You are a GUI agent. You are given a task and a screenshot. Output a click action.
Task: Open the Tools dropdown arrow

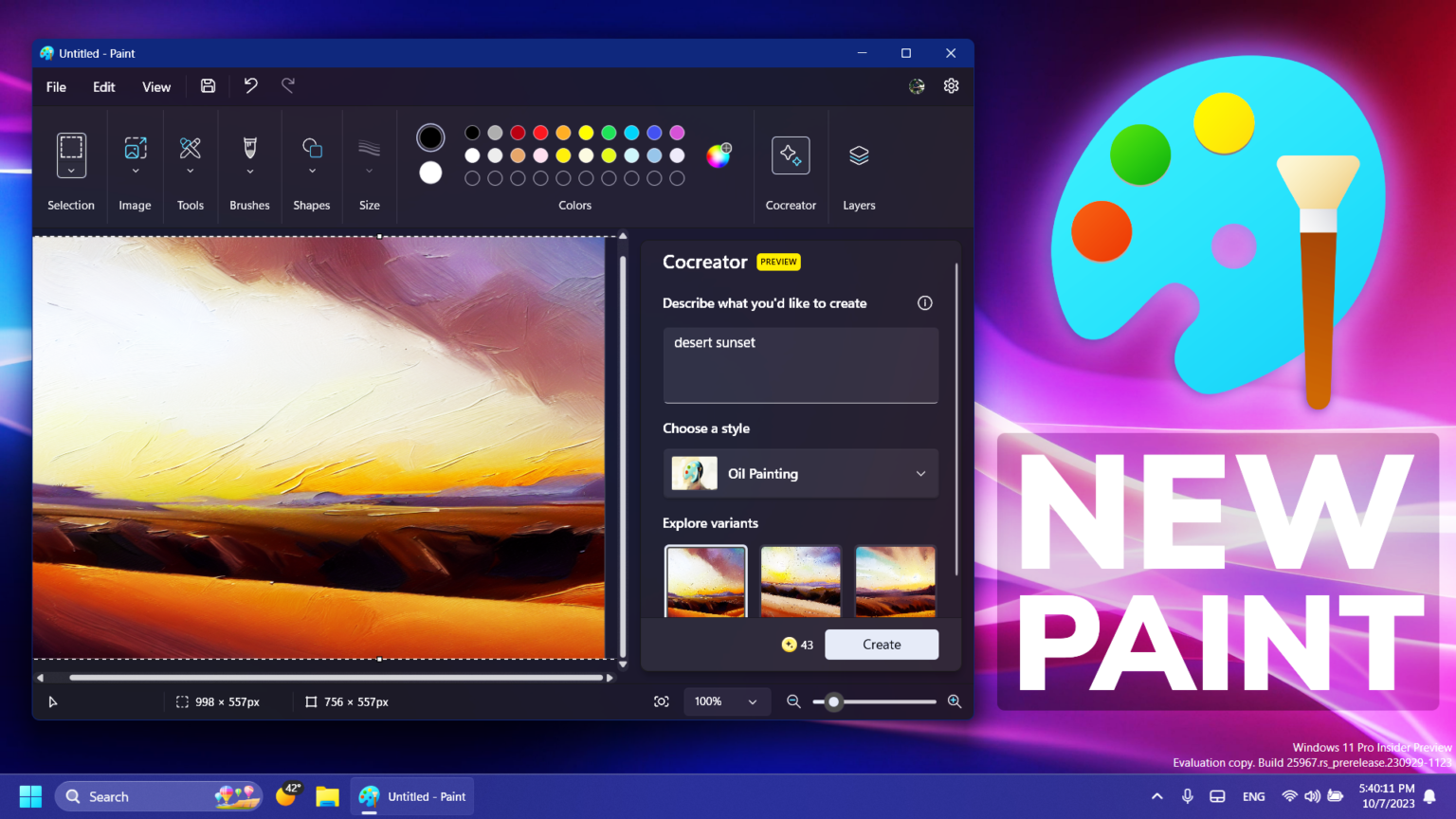click(x=190, y=173)
